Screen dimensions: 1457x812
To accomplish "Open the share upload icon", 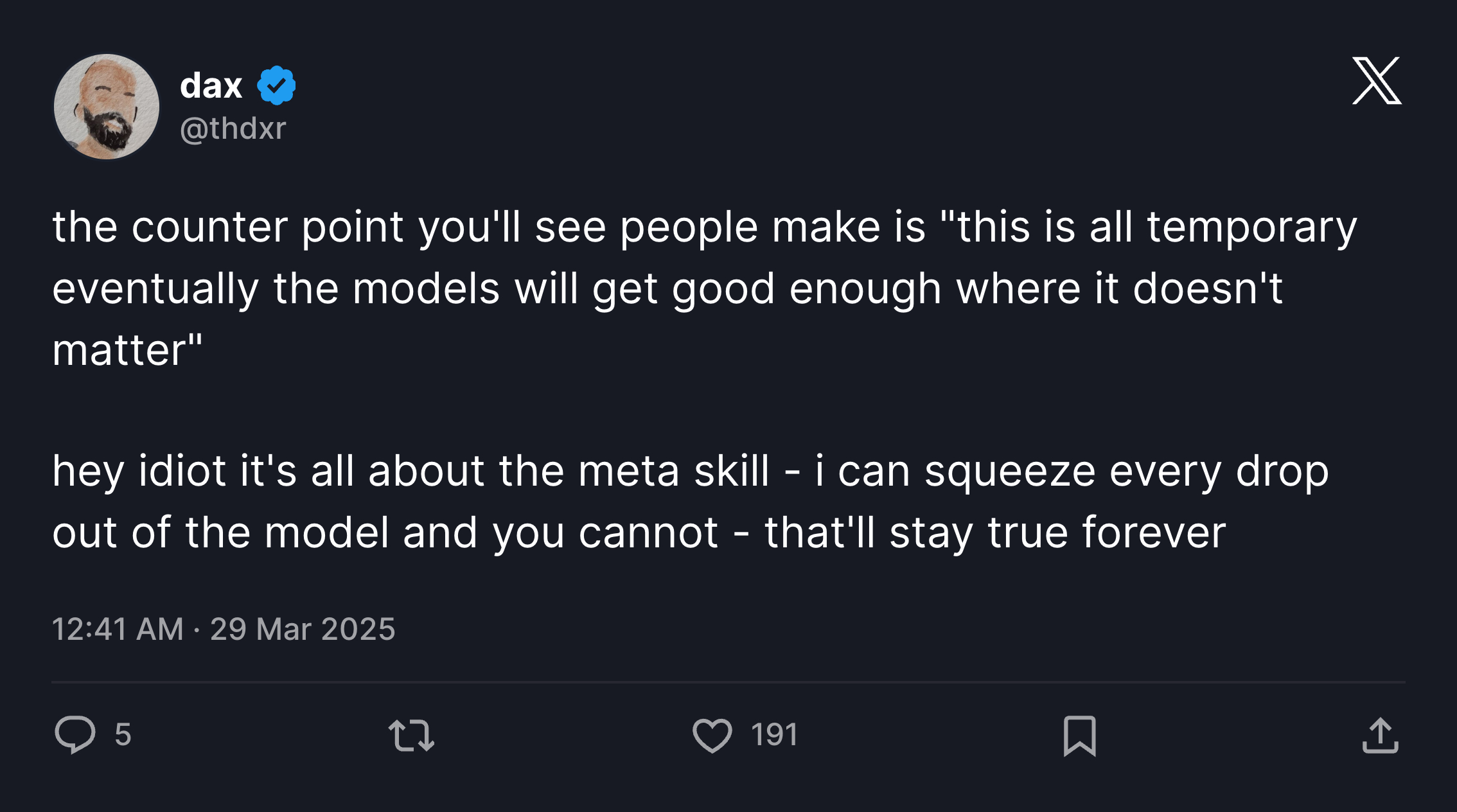I will (x=1380, y=736).
